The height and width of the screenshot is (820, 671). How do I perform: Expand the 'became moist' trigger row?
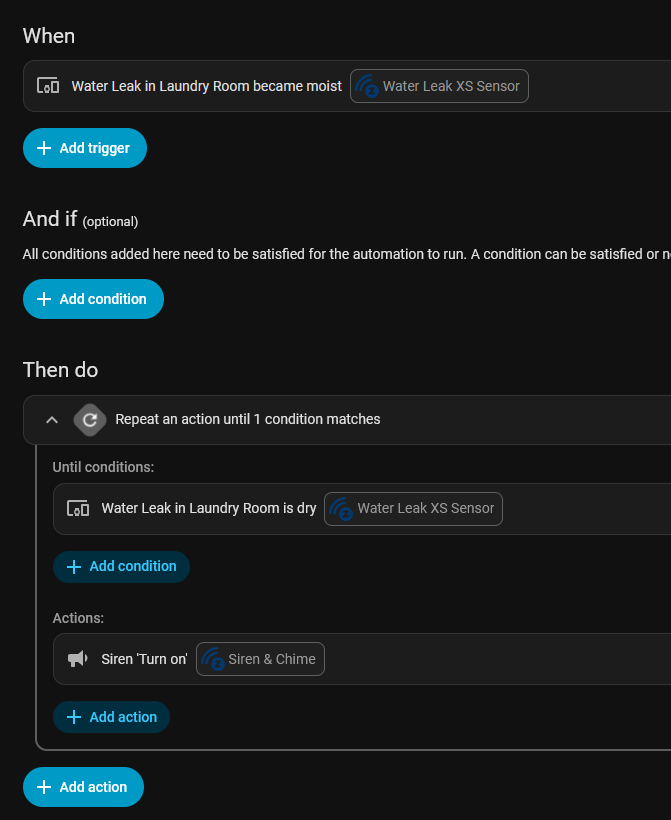[206, 86]
